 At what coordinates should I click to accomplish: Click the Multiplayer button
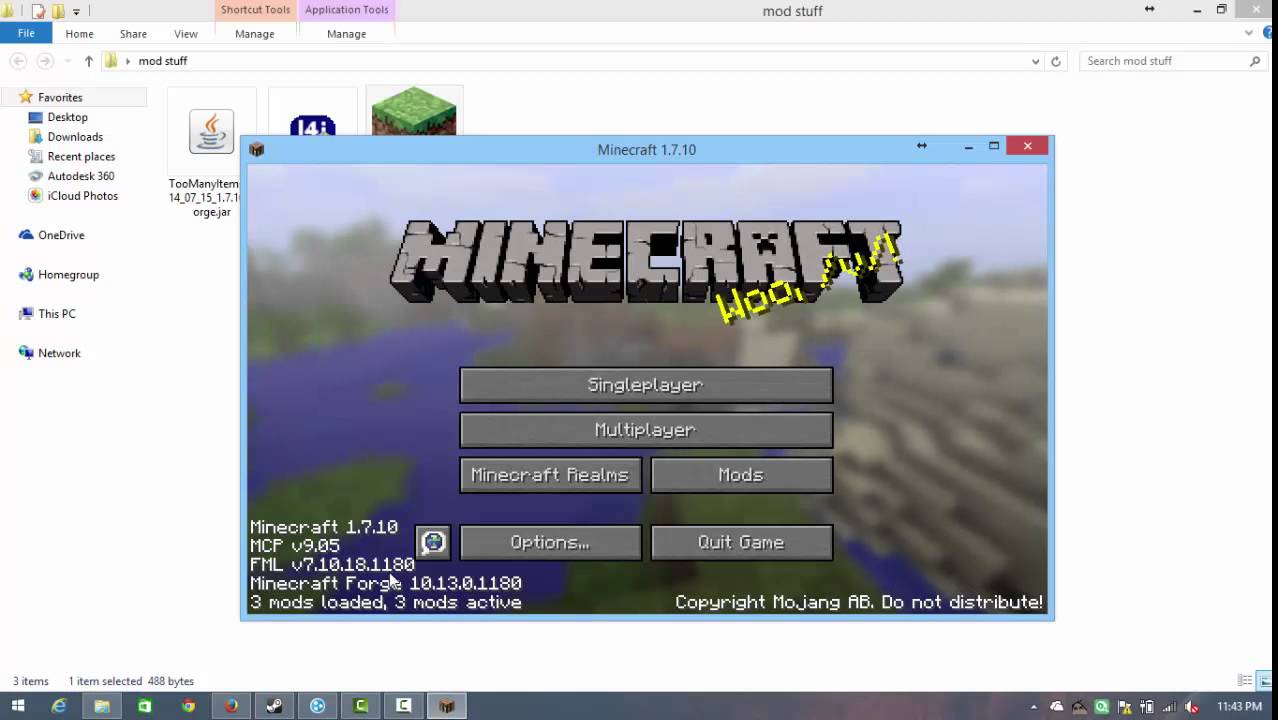pyautogui.click(x=646, y=430)
